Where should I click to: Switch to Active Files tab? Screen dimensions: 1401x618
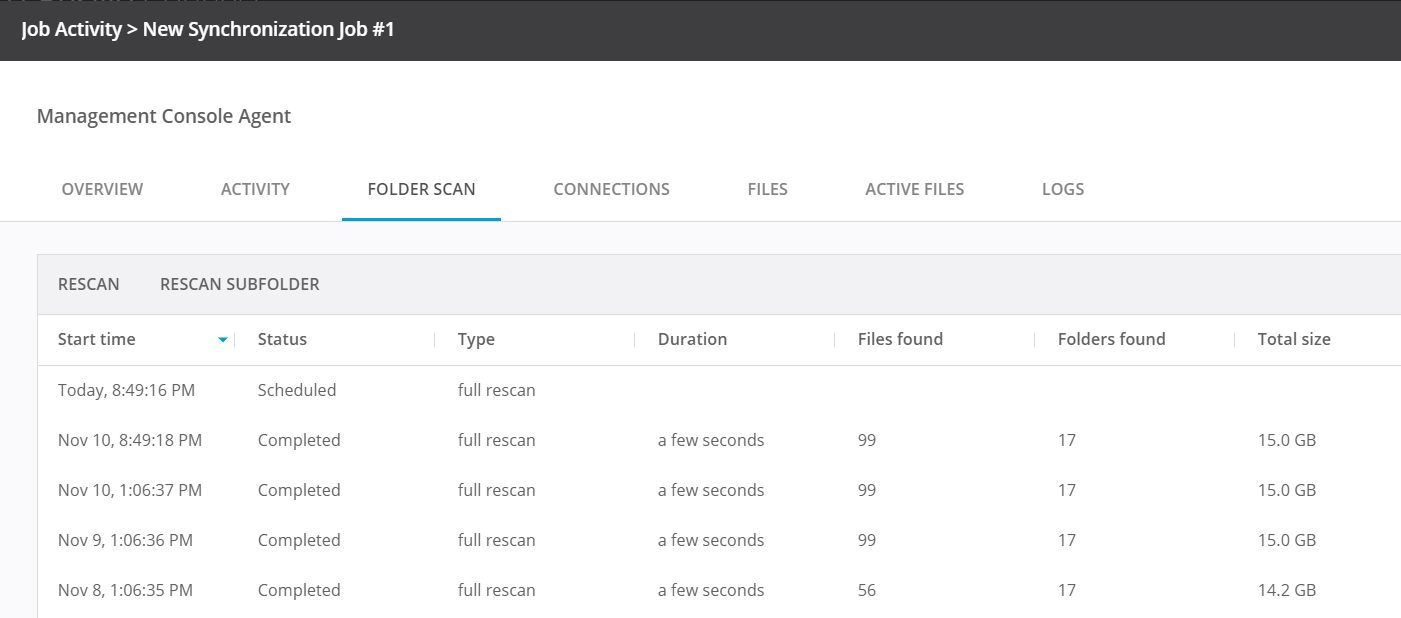[x=914, y=189]
